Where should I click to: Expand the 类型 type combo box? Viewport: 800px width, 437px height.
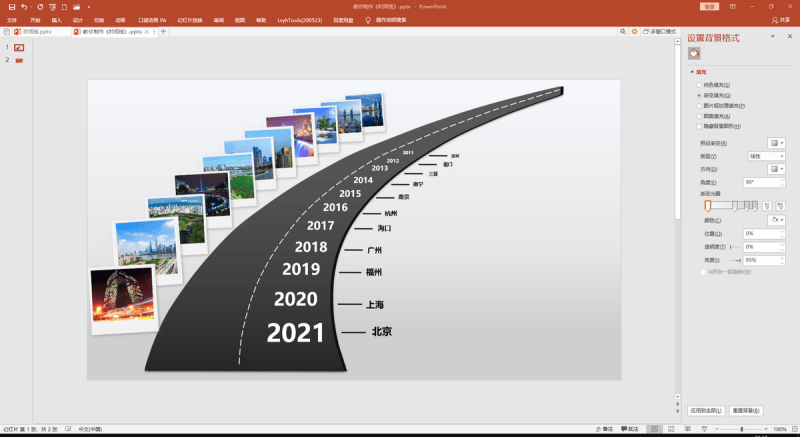(766, 156)
